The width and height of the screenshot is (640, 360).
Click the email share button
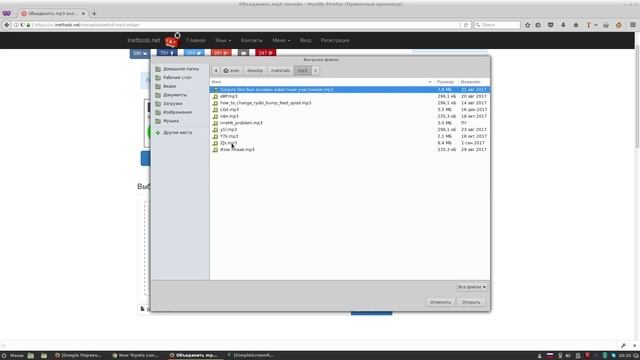[x=244, y=53]
